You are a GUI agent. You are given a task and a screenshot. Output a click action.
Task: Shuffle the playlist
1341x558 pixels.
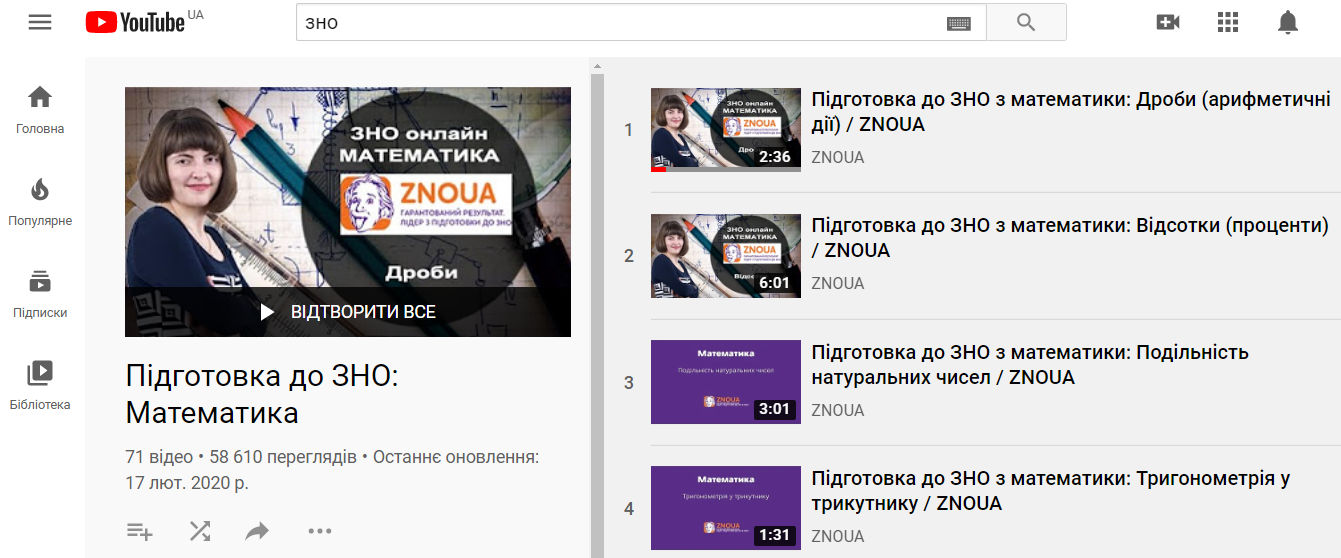[200, 531]
